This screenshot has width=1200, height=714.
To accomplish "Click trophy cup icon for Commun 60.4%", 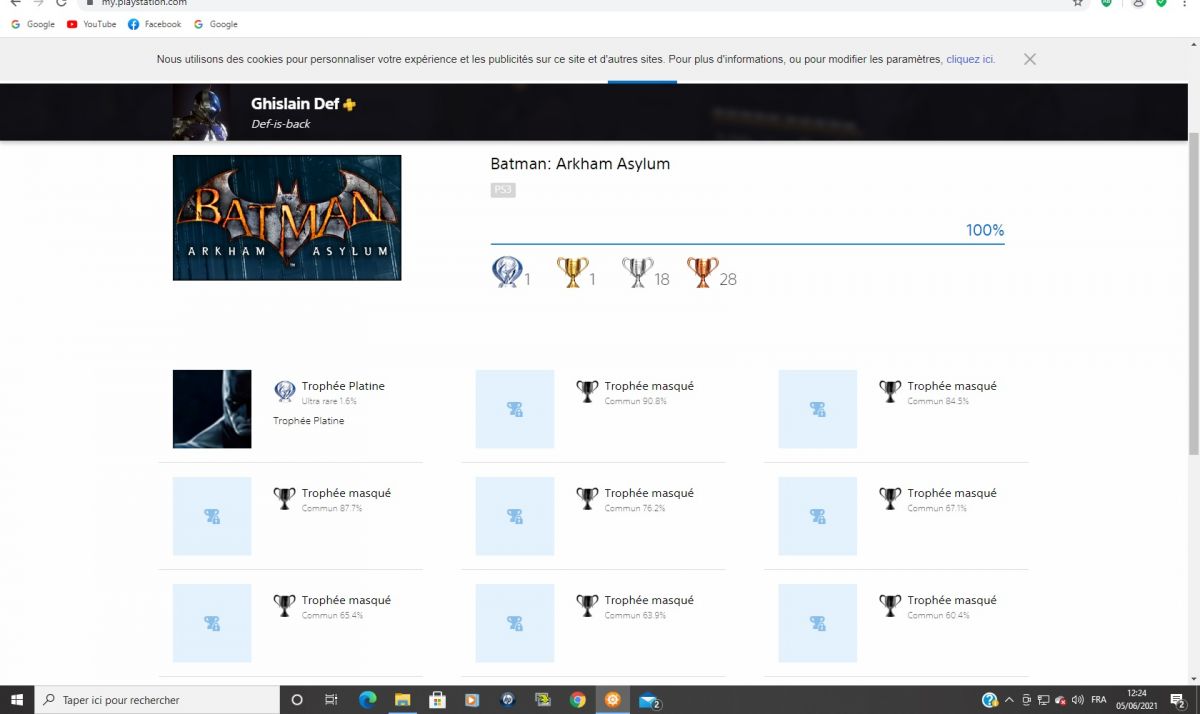I will pos(890,606).
